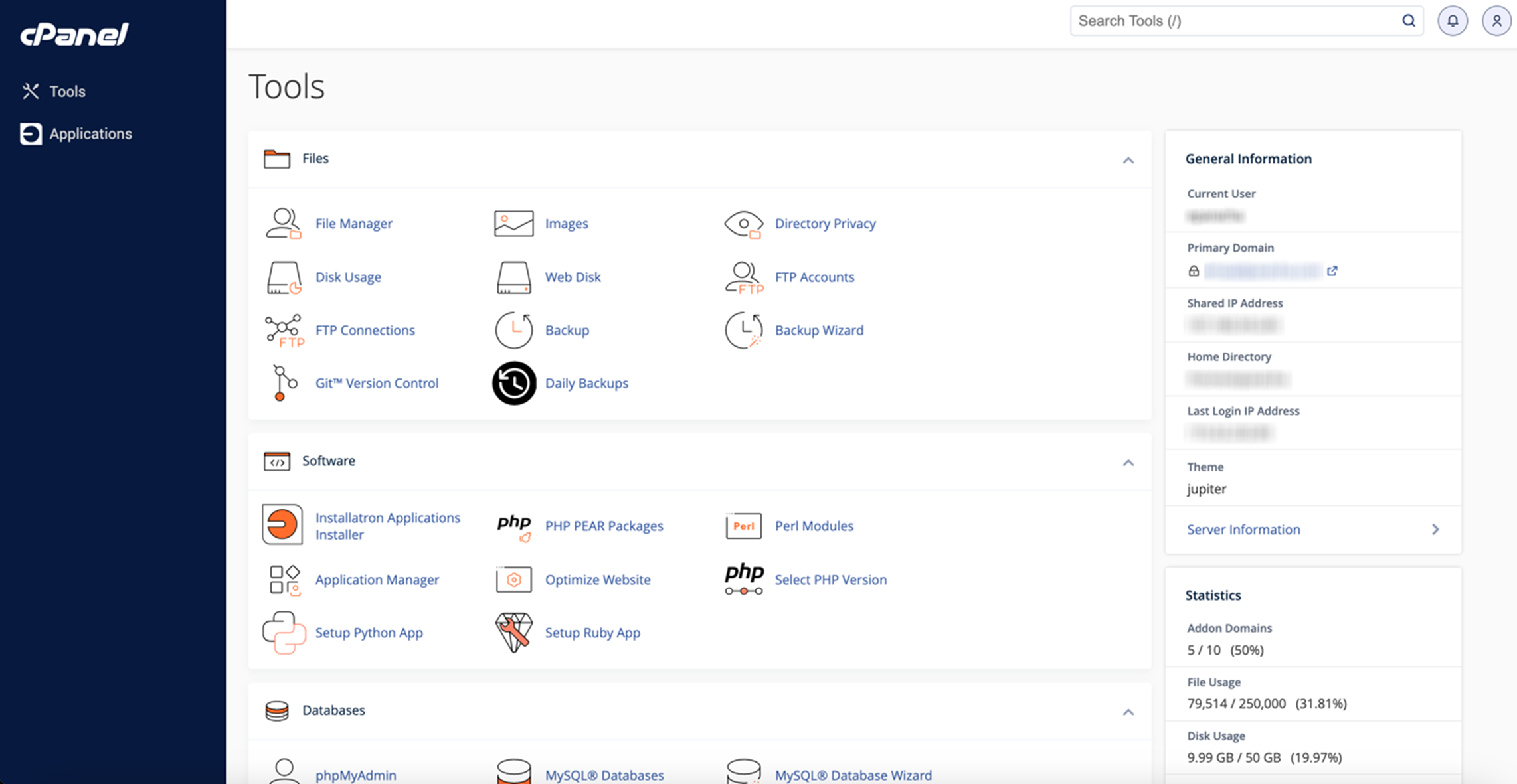
Task: Click the Daily Backups clock icon
Action: pyautogui.click(x=514, y=383)
